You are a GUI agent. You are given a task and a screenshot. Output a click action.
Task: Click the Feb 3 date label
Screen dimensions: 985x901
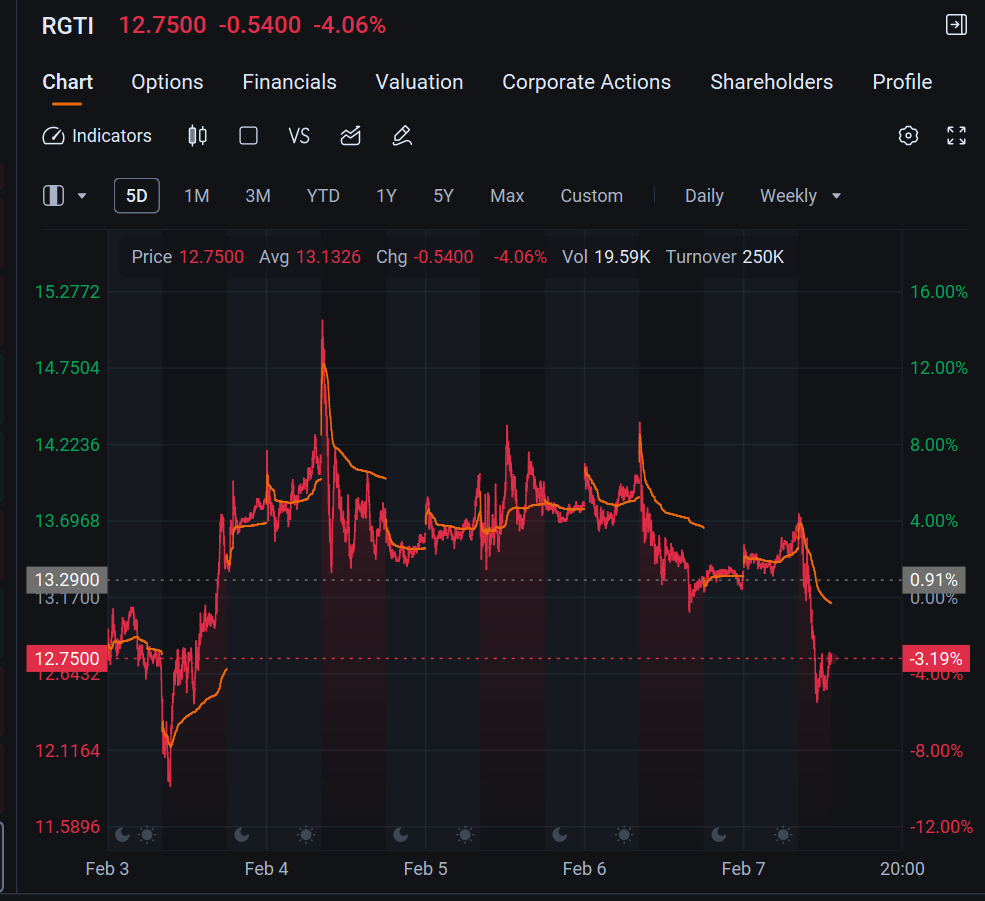click(107, 869)
